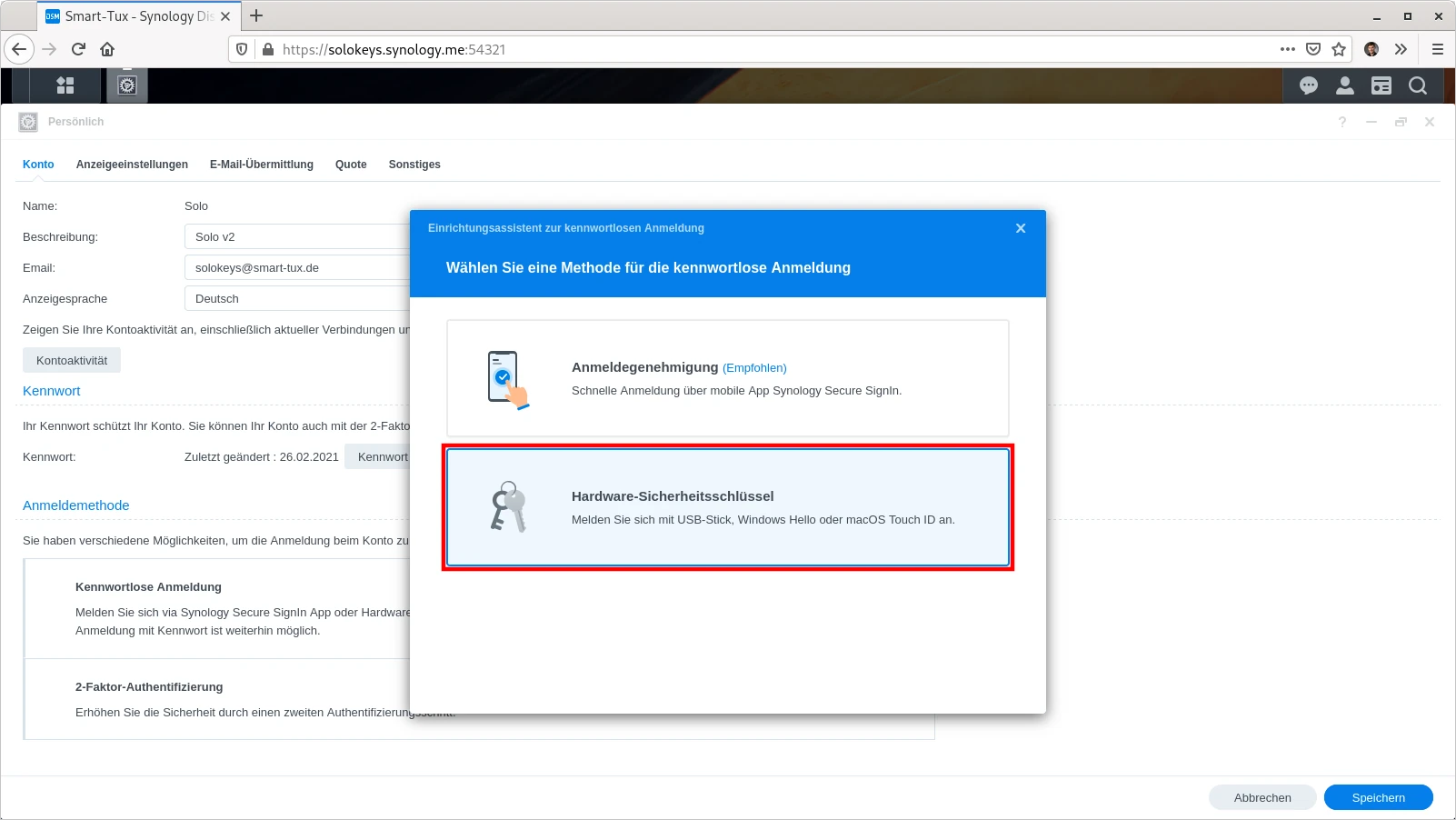Open the DSM user options icon
The height and width of the screenshot is (820, 1456).
1345,85
